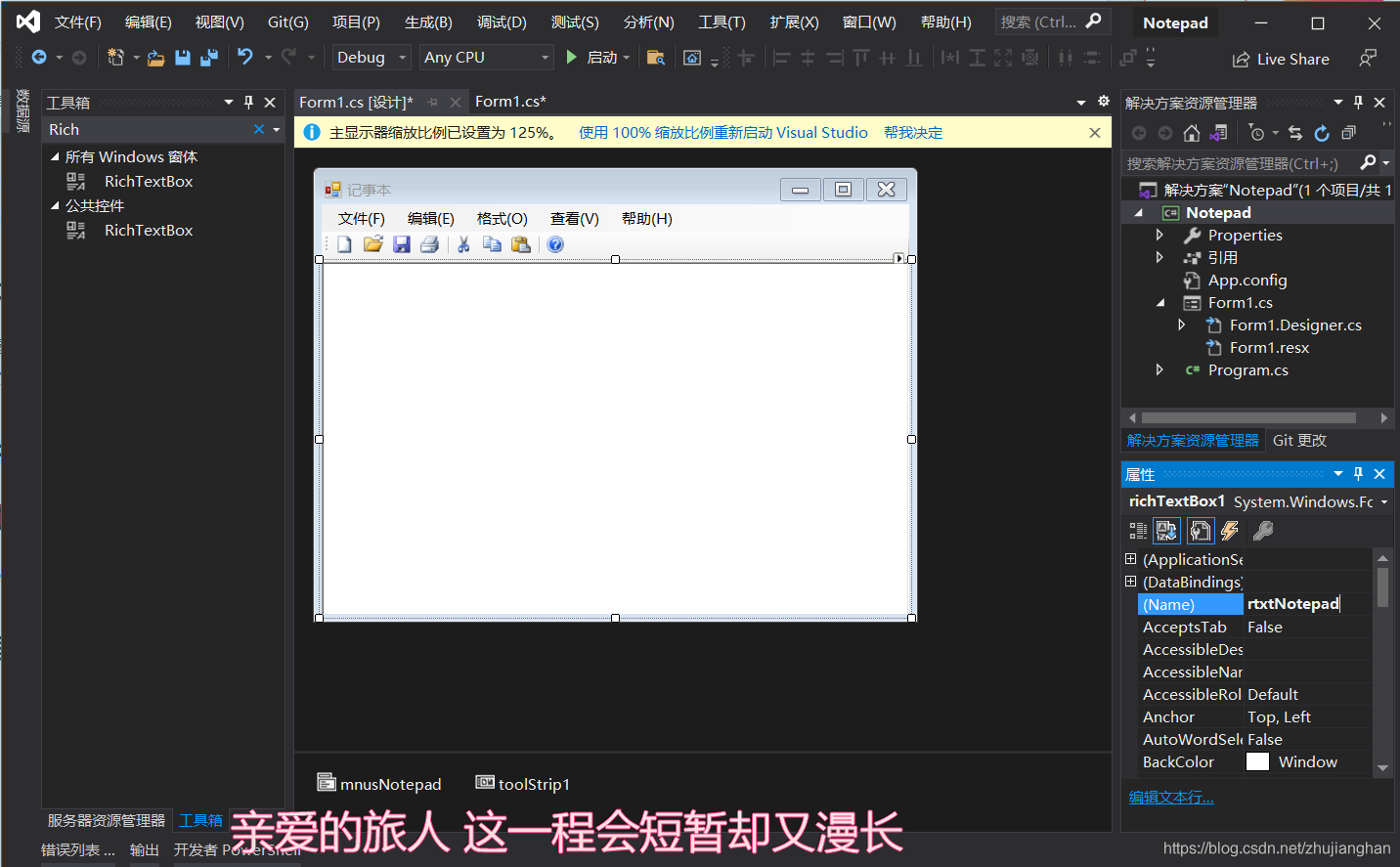
Task: Click the 编辑文本行... link in Properties
Action: (1171, 798)
